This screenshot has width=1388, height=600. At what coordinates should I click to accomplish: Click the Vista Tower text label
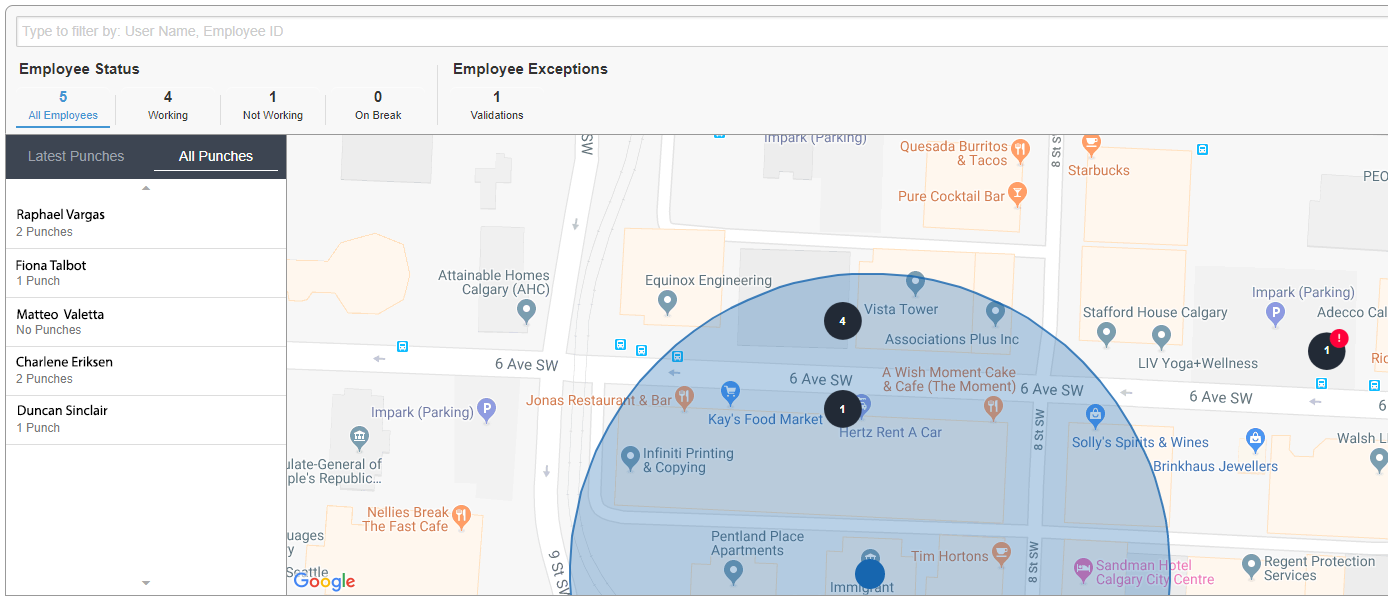pos(901,309)
